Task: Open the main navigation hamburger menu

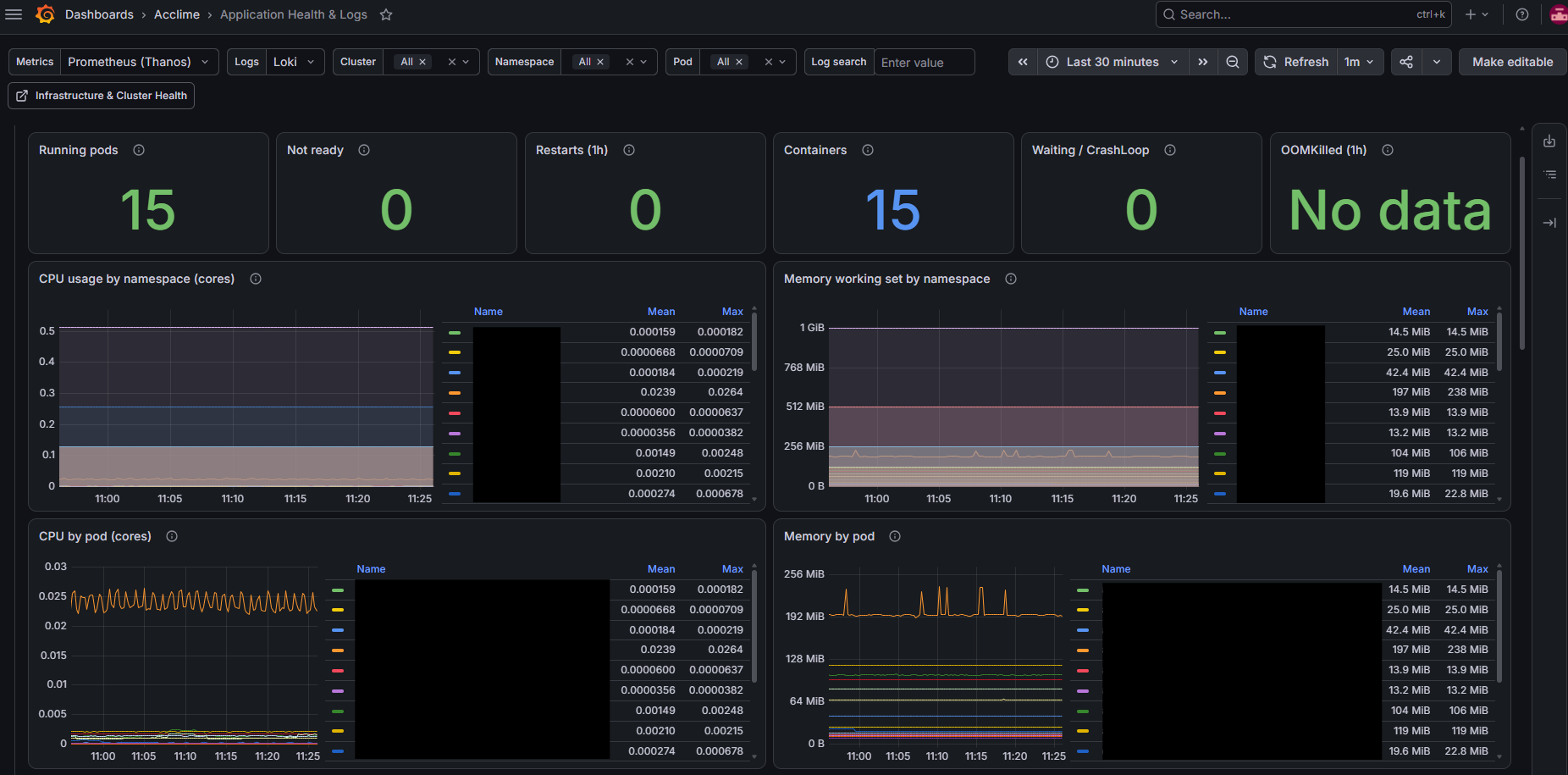Action: [14, 14]
